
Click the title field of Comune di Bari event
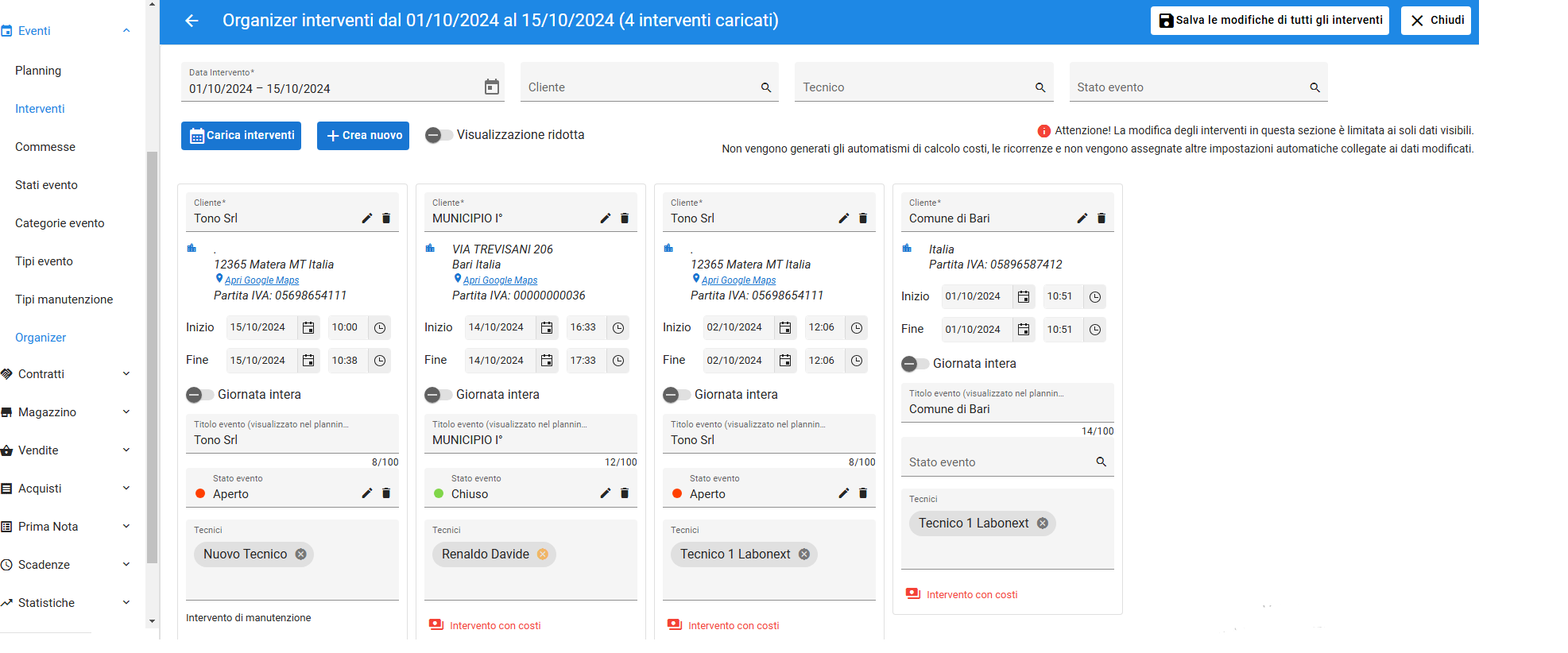(1007, 403)
